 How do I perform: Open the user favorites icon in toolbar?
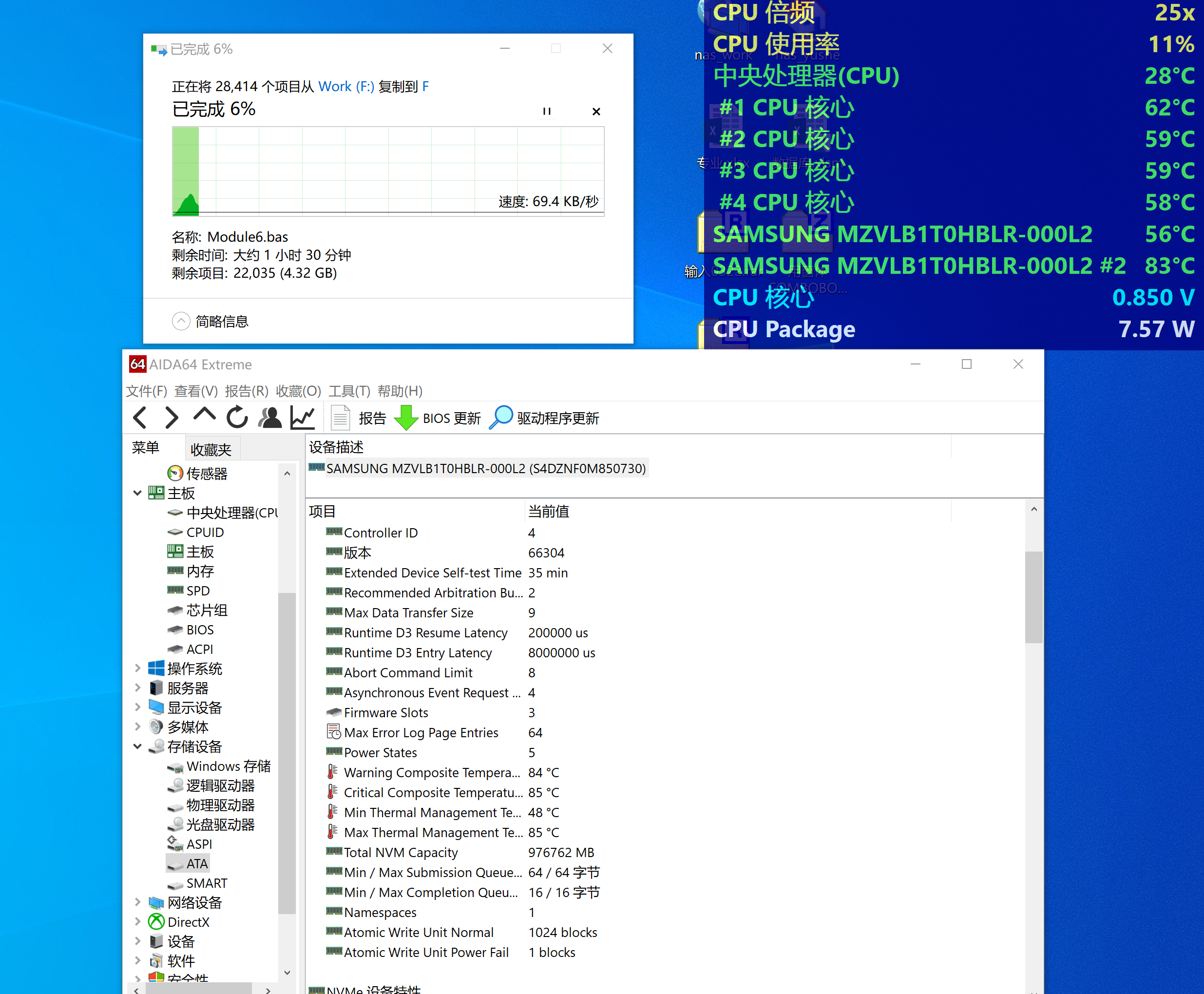[x=270, y=418]
